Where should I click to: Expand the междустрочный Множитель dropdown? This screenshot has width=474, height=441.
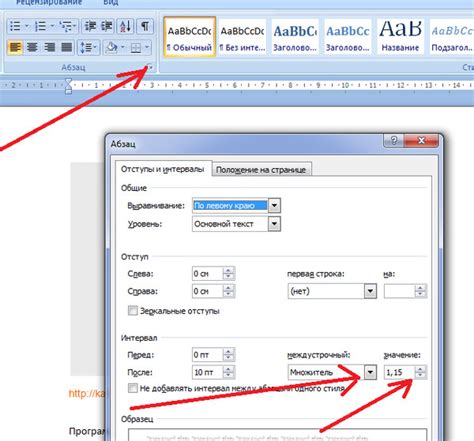[x=370, y=372]
